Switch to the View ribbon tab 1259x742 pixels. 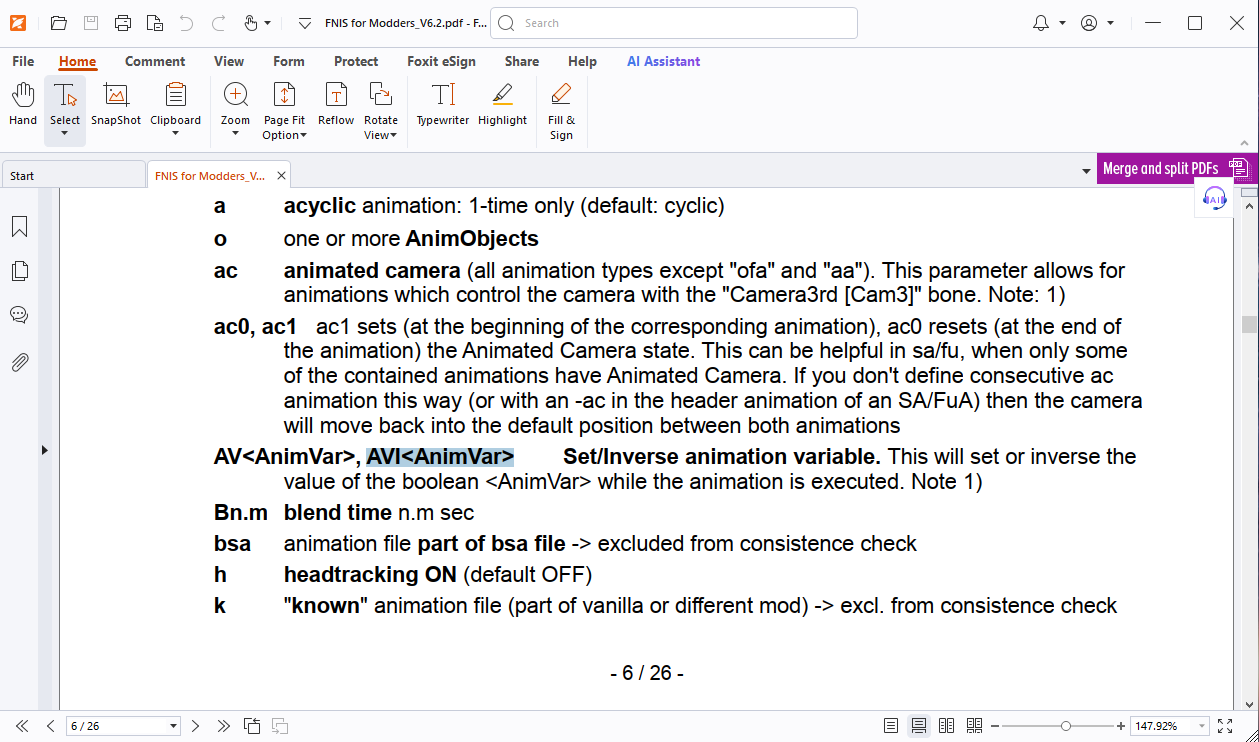pyautogui.click(x=229, y=61)
